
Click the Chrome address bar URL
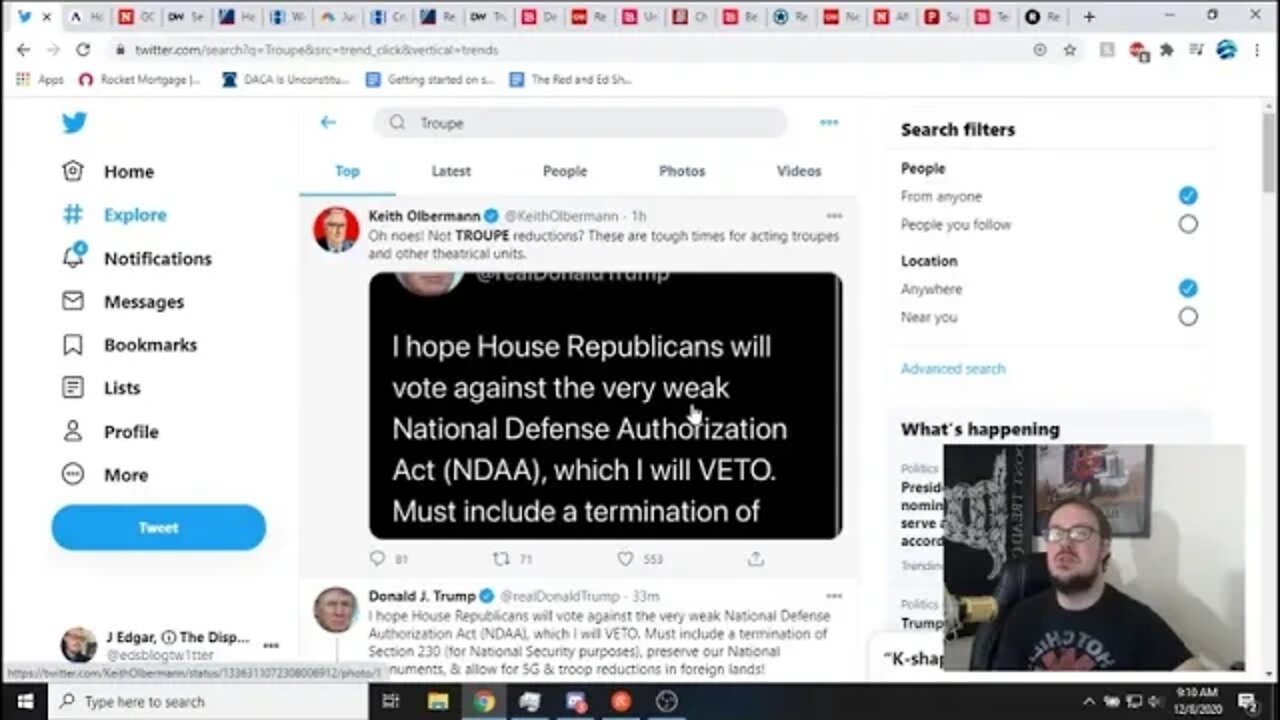coord(317,50)
